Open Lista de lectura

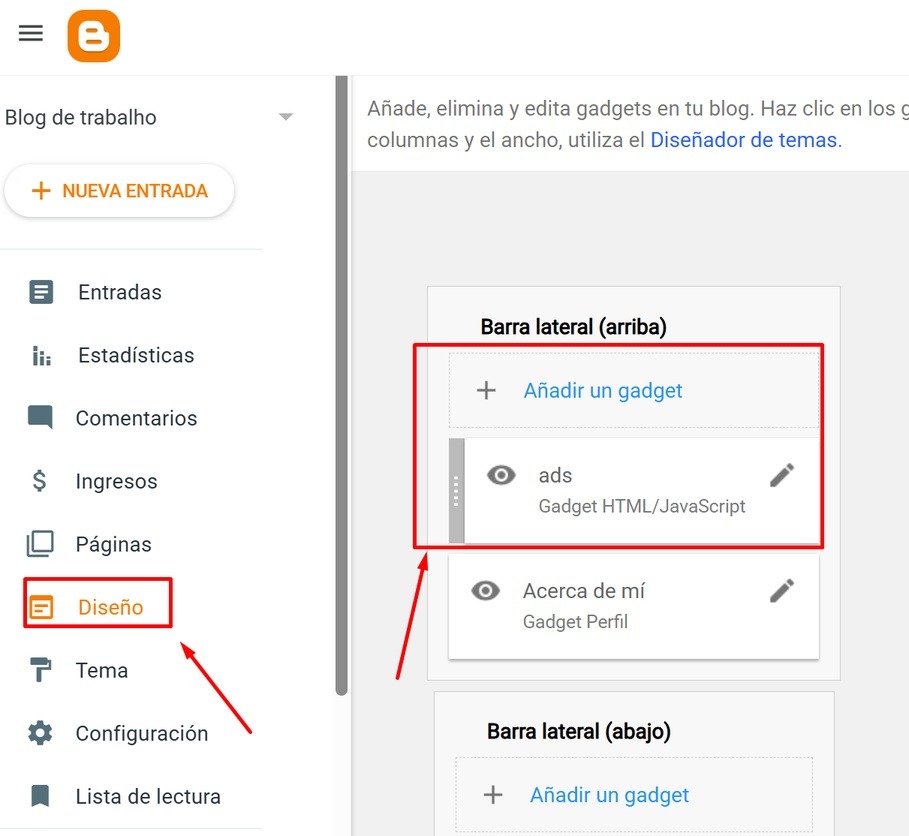(x=148, y=797)
